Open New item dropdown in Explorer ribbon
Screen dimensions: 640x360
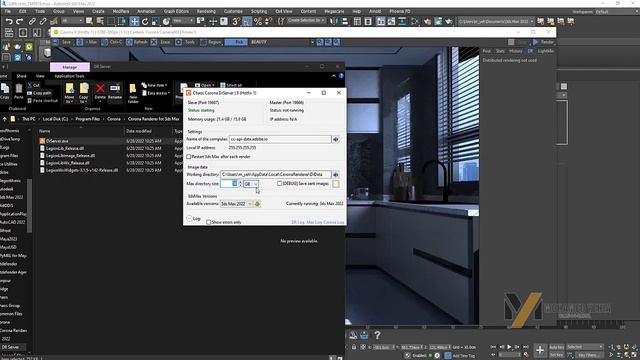154,85
